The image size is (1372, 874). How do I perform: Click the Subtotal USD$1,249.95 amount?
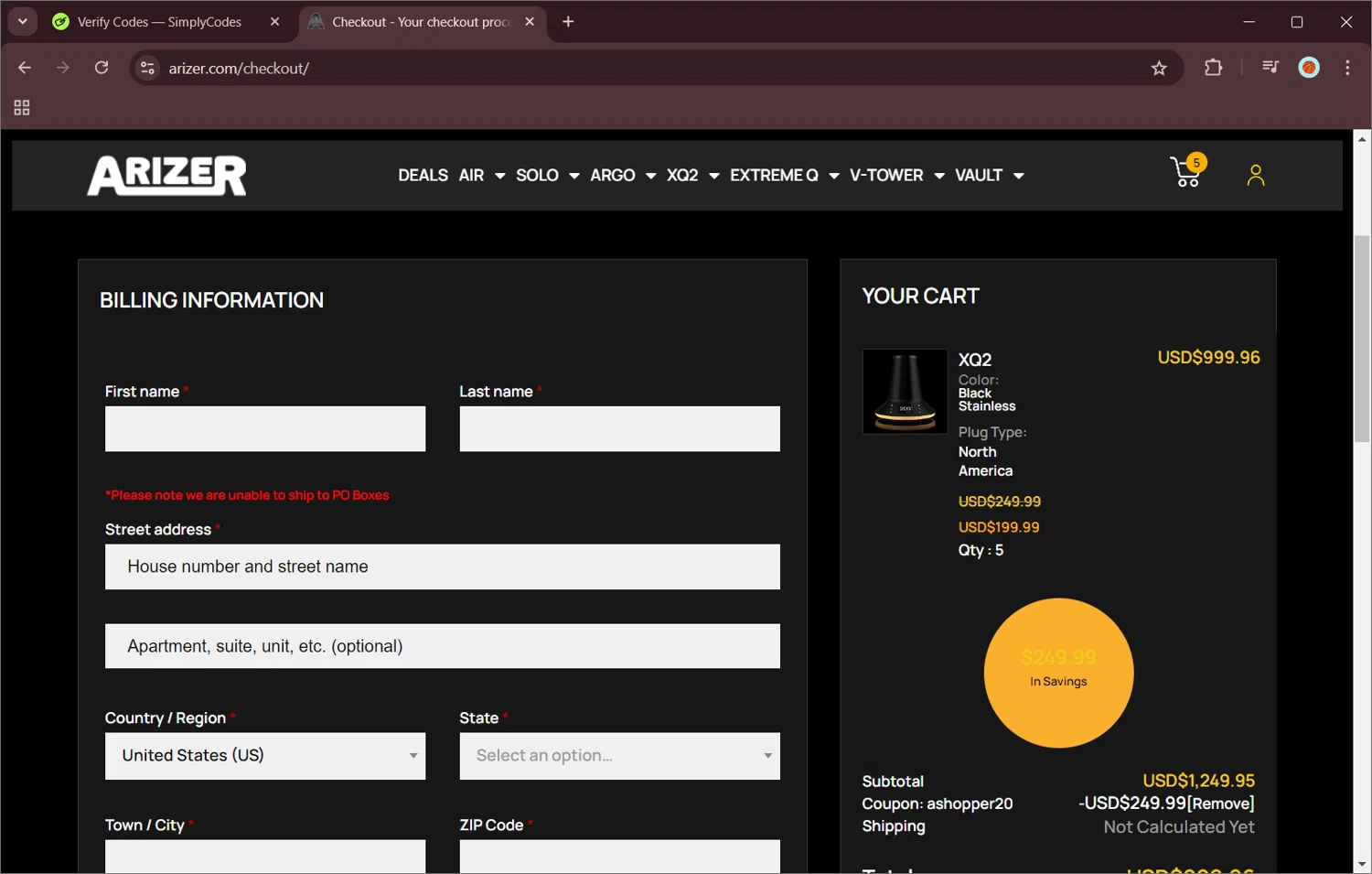(x=1198, y=781)
